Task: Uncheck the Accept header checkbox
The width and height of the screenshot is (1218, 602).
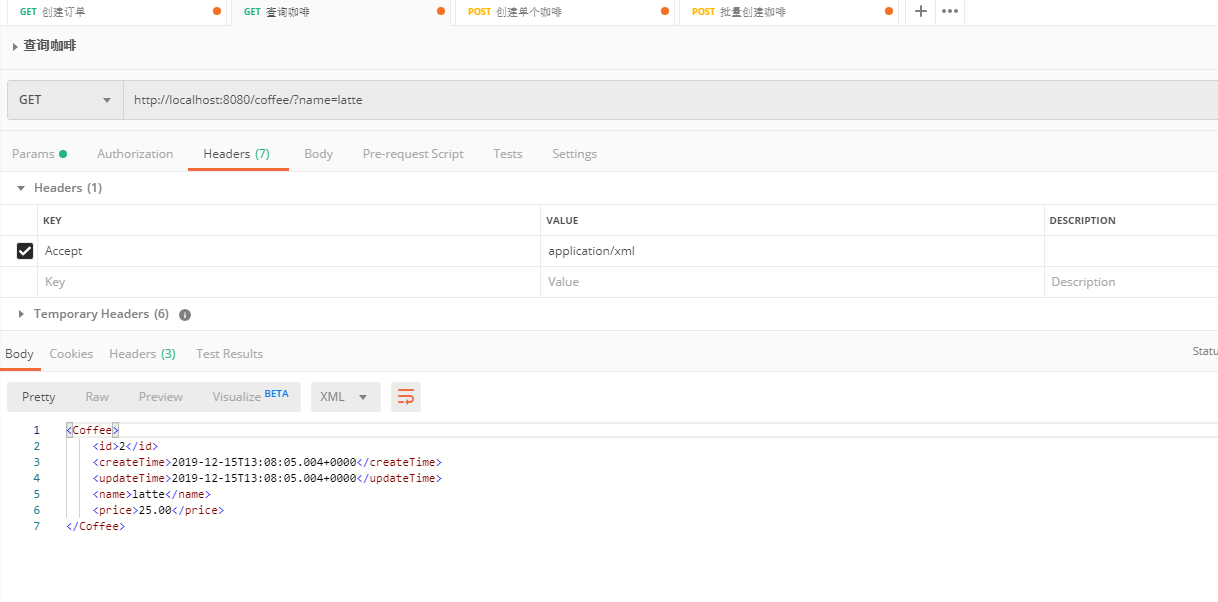Action: pos(25,251)
